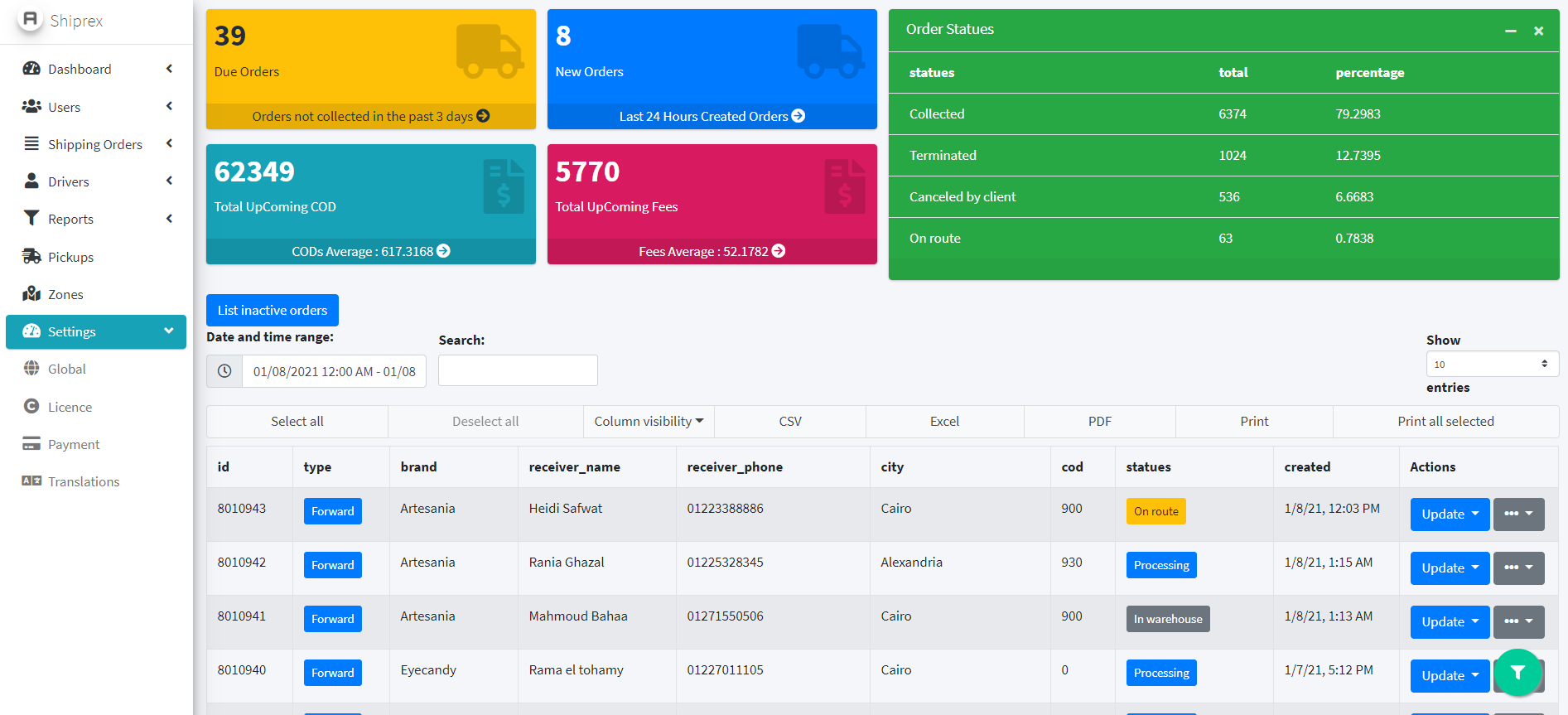Export table as Excel

tap(944, 421)
